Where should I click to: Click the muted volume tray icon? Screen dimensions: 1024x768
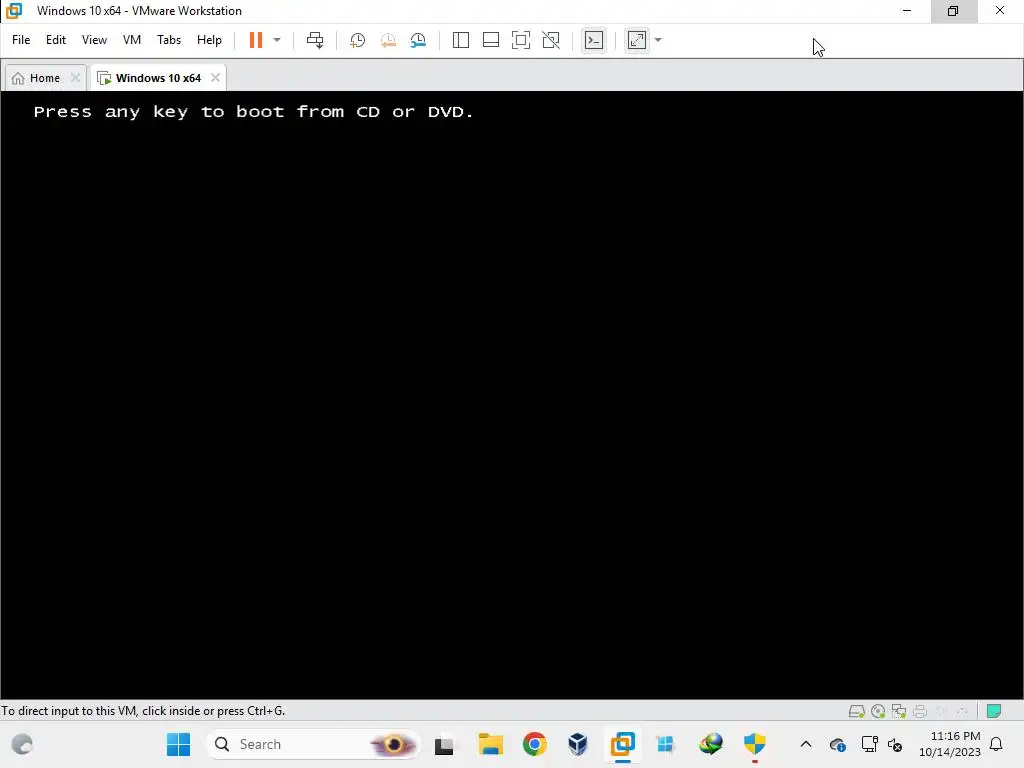pyautogui.click(x=895, y=745)
